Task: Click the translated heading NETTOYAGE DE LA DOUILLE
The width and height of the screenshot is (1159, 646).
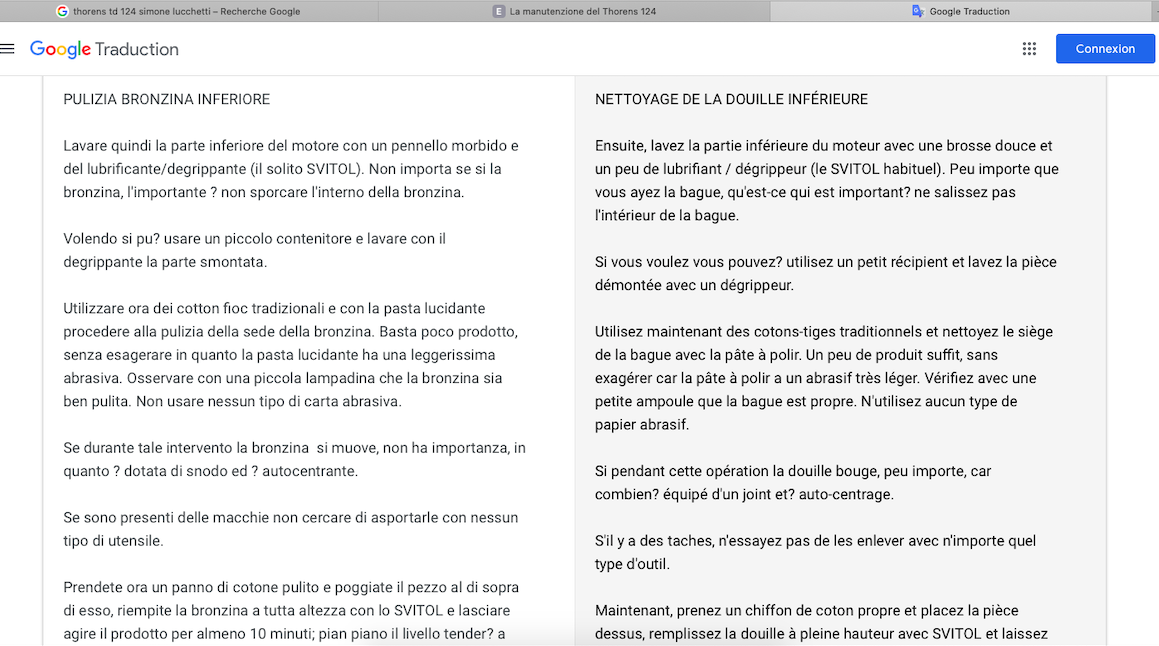Action: tap(731, 100)
